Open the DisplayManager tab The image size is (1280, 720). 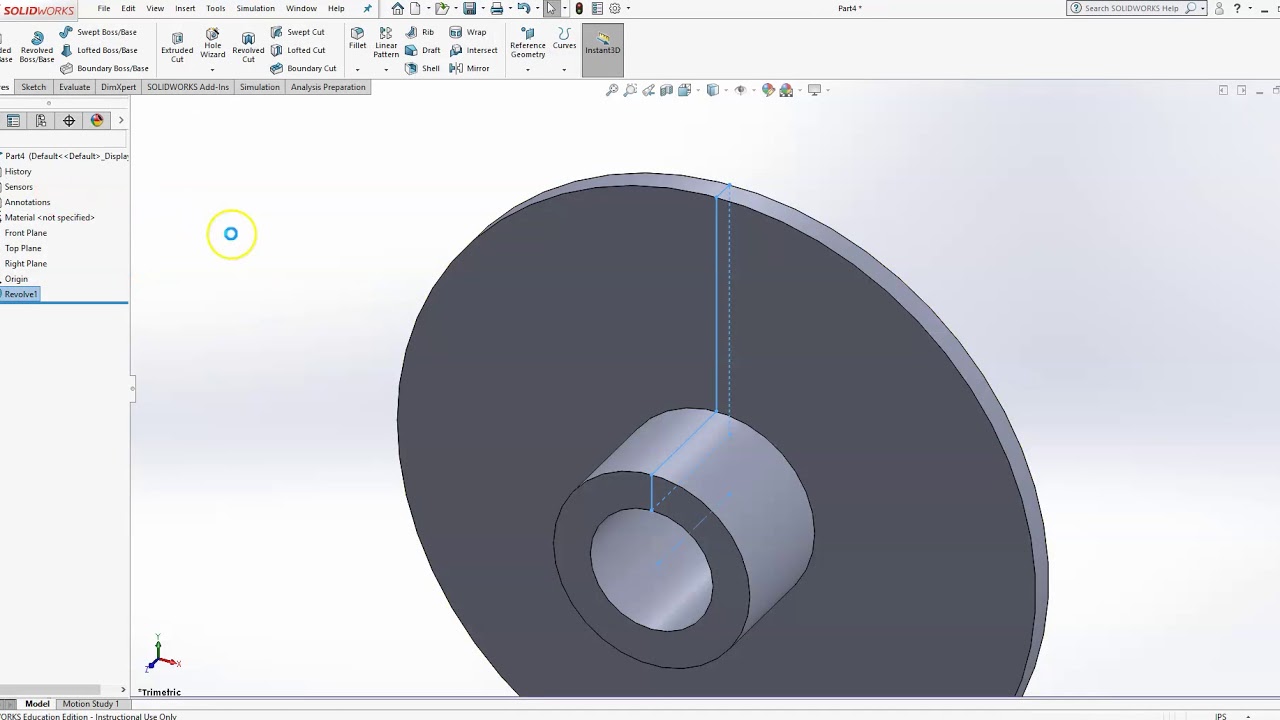[x=97, y=120]
